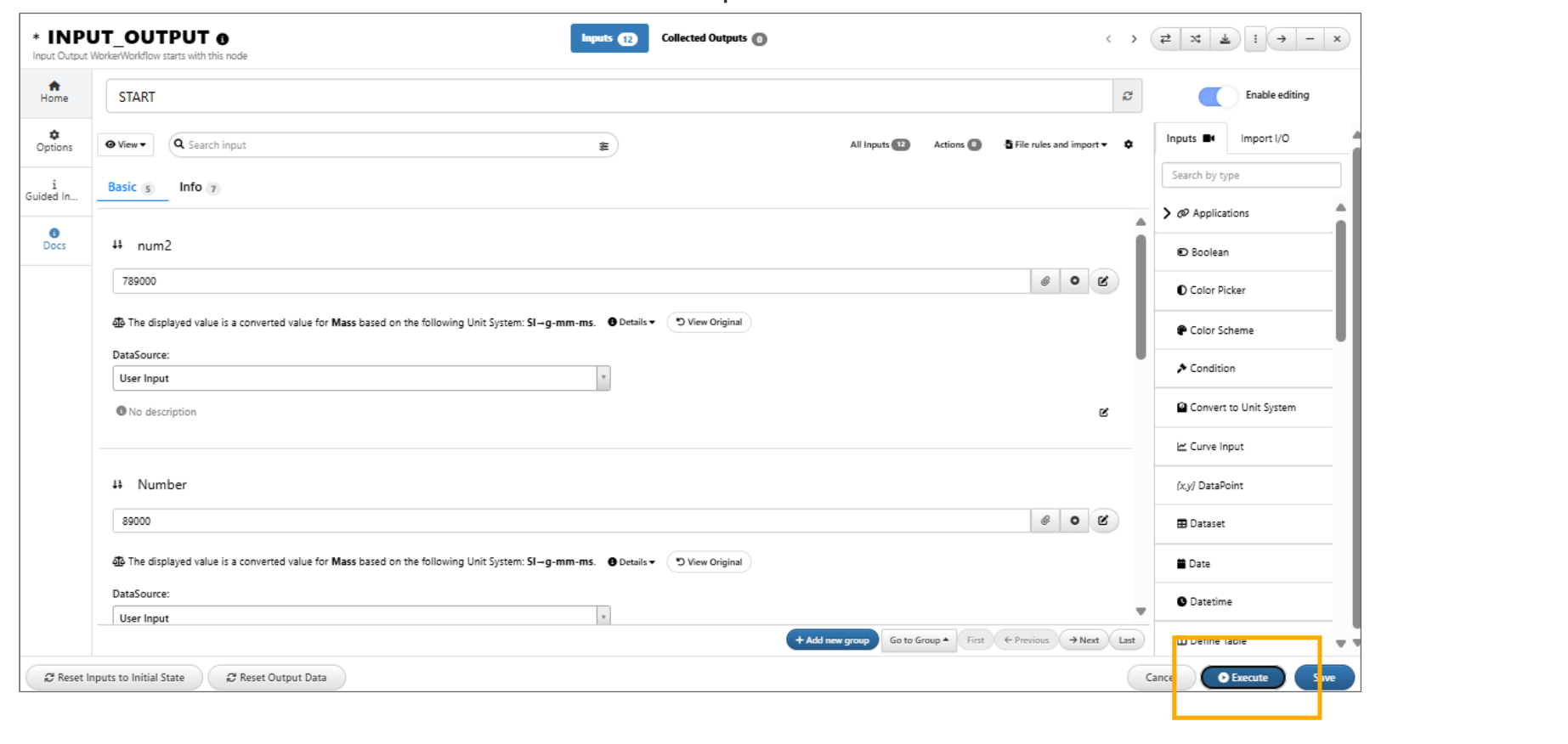The image size is (1568, 744).
Task: Click the circle icon for Number value
Action: click(1075, 521)
